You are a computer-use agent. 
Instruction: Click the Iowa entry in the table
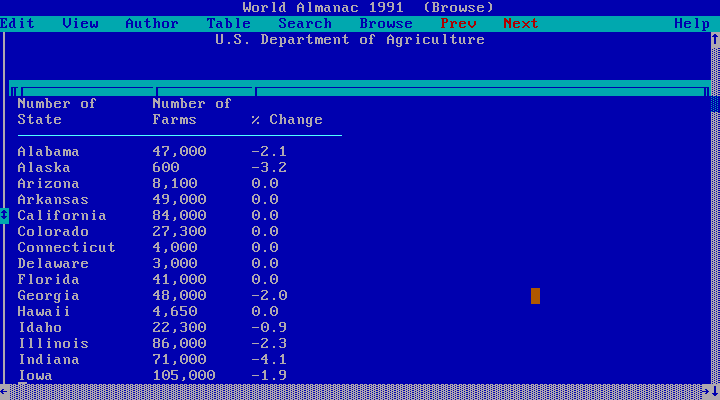(35, 375)
